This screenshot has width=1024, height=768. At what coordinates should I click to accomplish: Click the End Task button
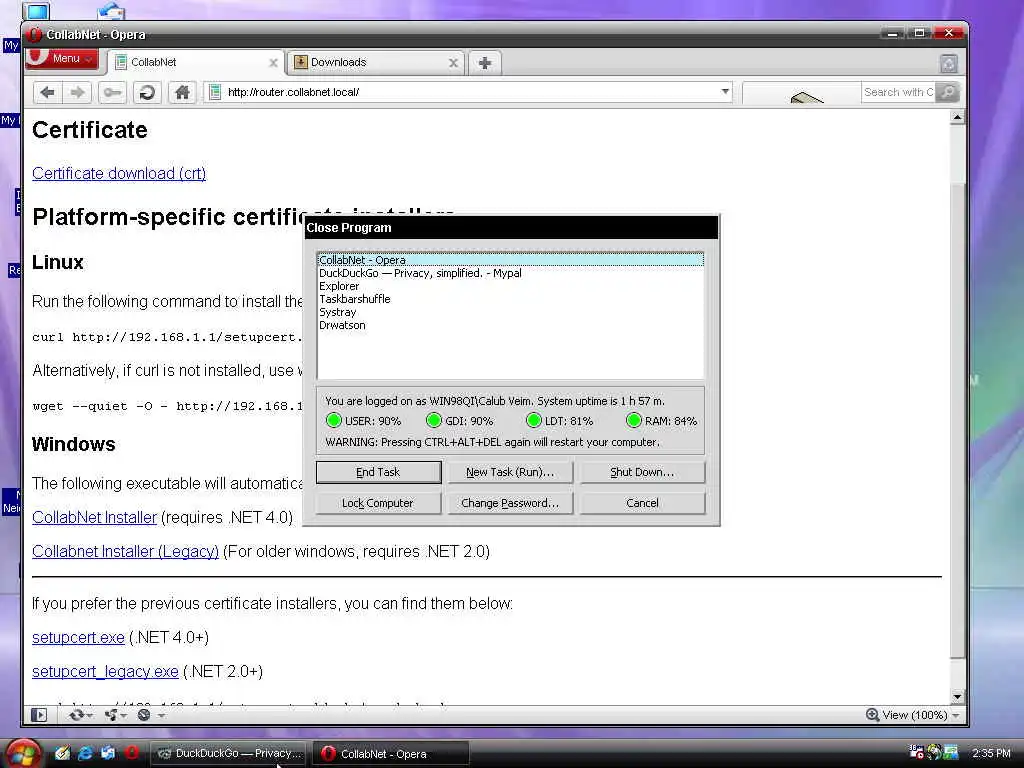pyautogui.click(x=378, y=472)
